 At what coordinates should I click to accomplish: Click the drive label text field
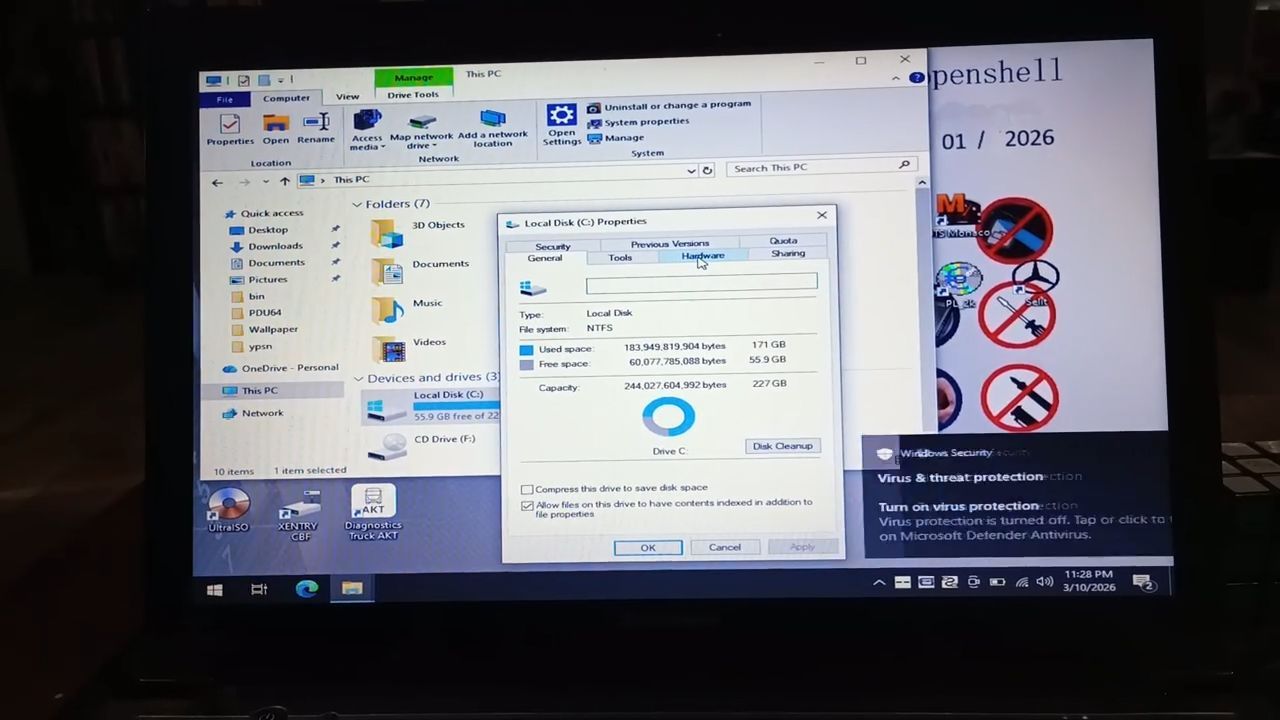(x=701, y=284)
